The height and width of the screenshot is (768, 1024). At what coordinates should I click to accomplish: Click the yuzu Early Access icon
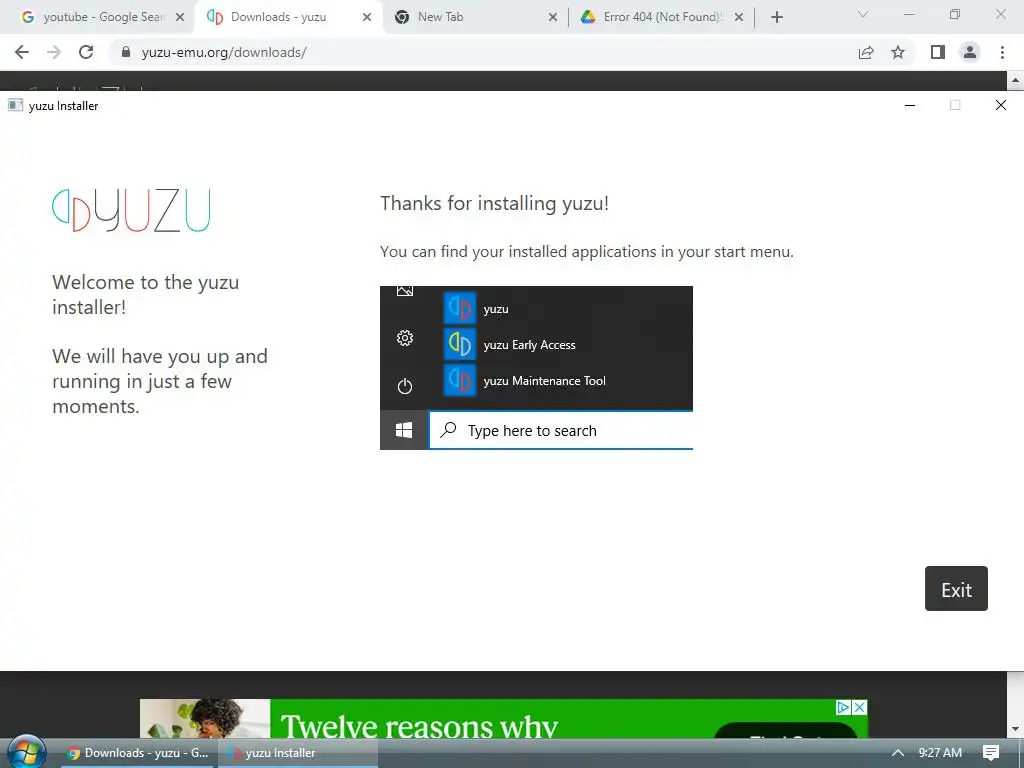pos(460,344)
